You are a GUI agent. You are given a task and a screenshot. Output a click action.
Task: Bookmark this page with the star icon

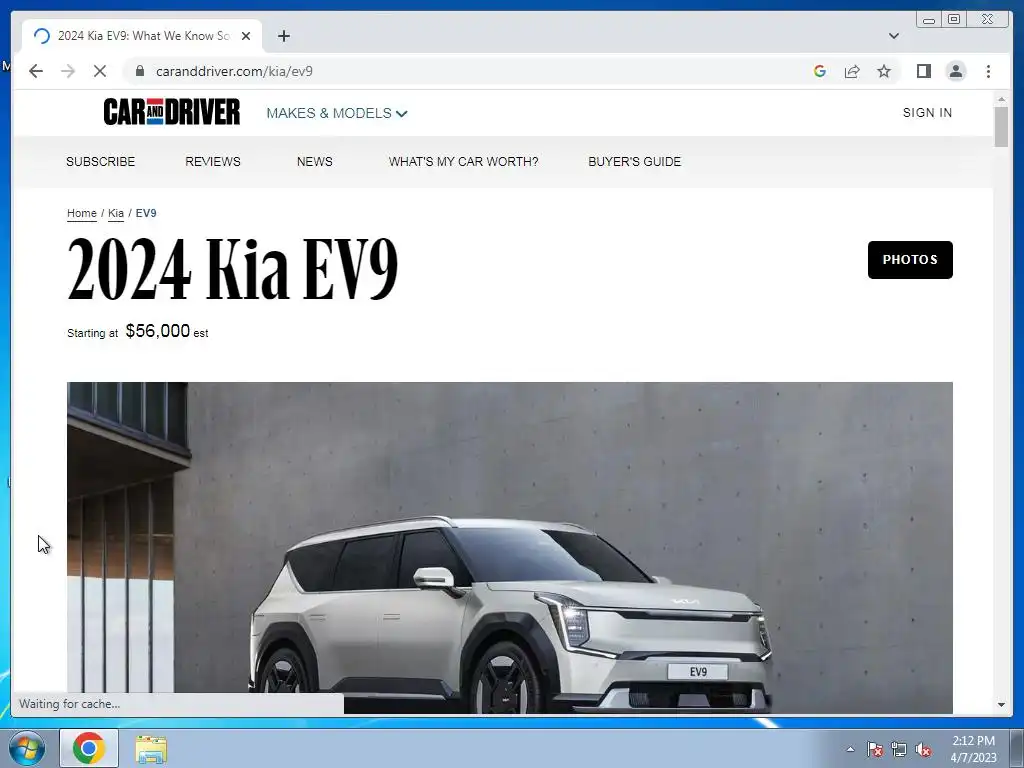coord(884,71)
